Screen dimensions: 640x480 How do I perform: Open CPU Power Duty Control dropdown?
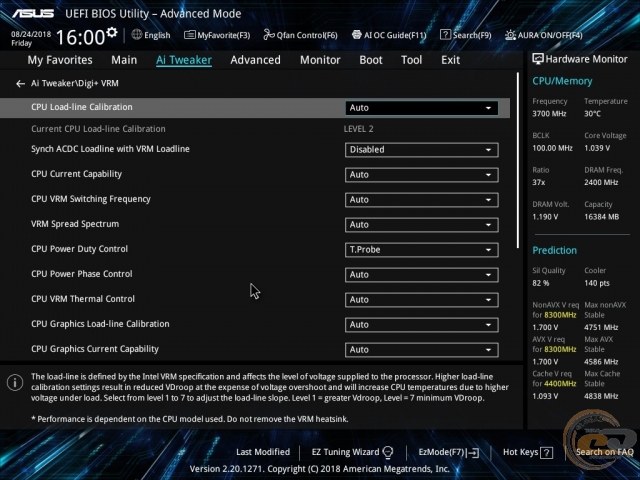(421, 250)
